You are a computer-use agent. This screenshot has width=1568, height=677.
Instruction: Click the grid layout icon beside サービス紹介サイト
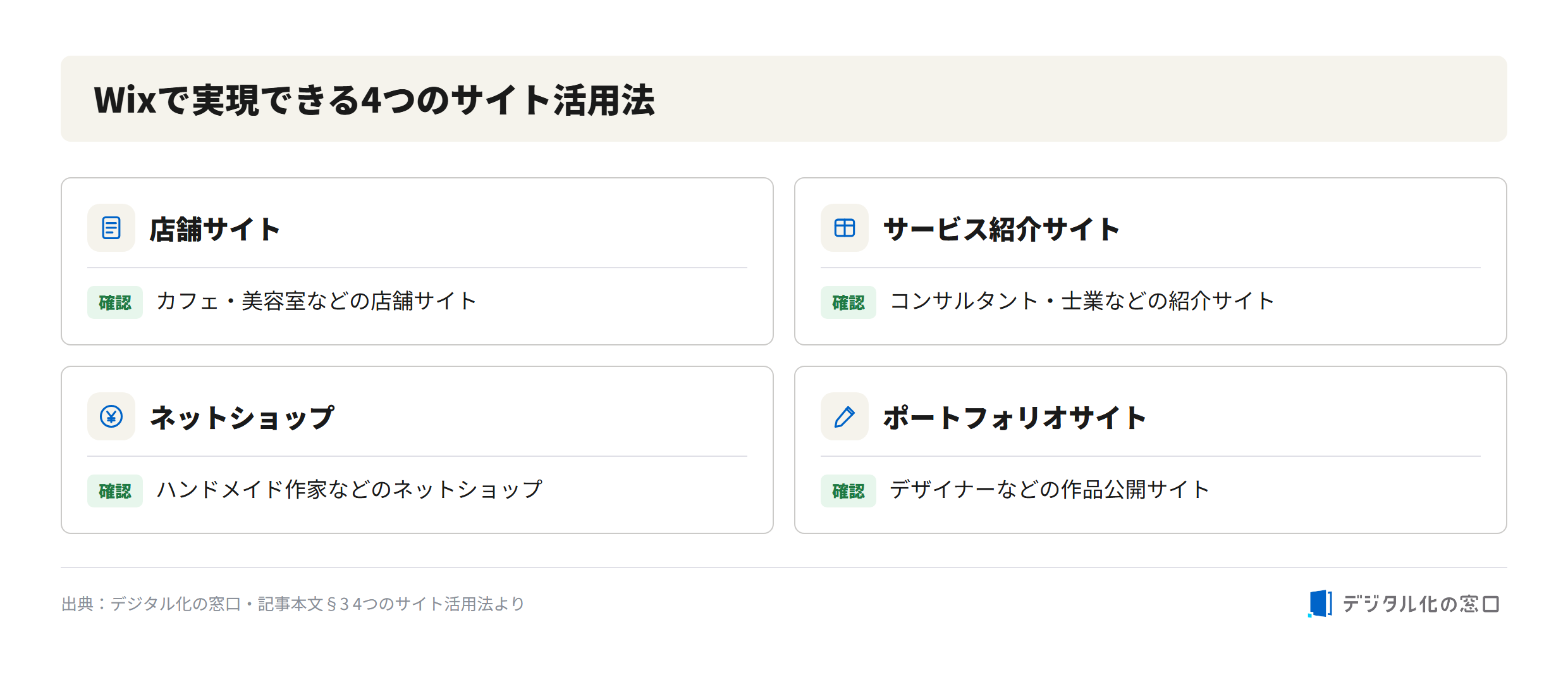[845, 228]
